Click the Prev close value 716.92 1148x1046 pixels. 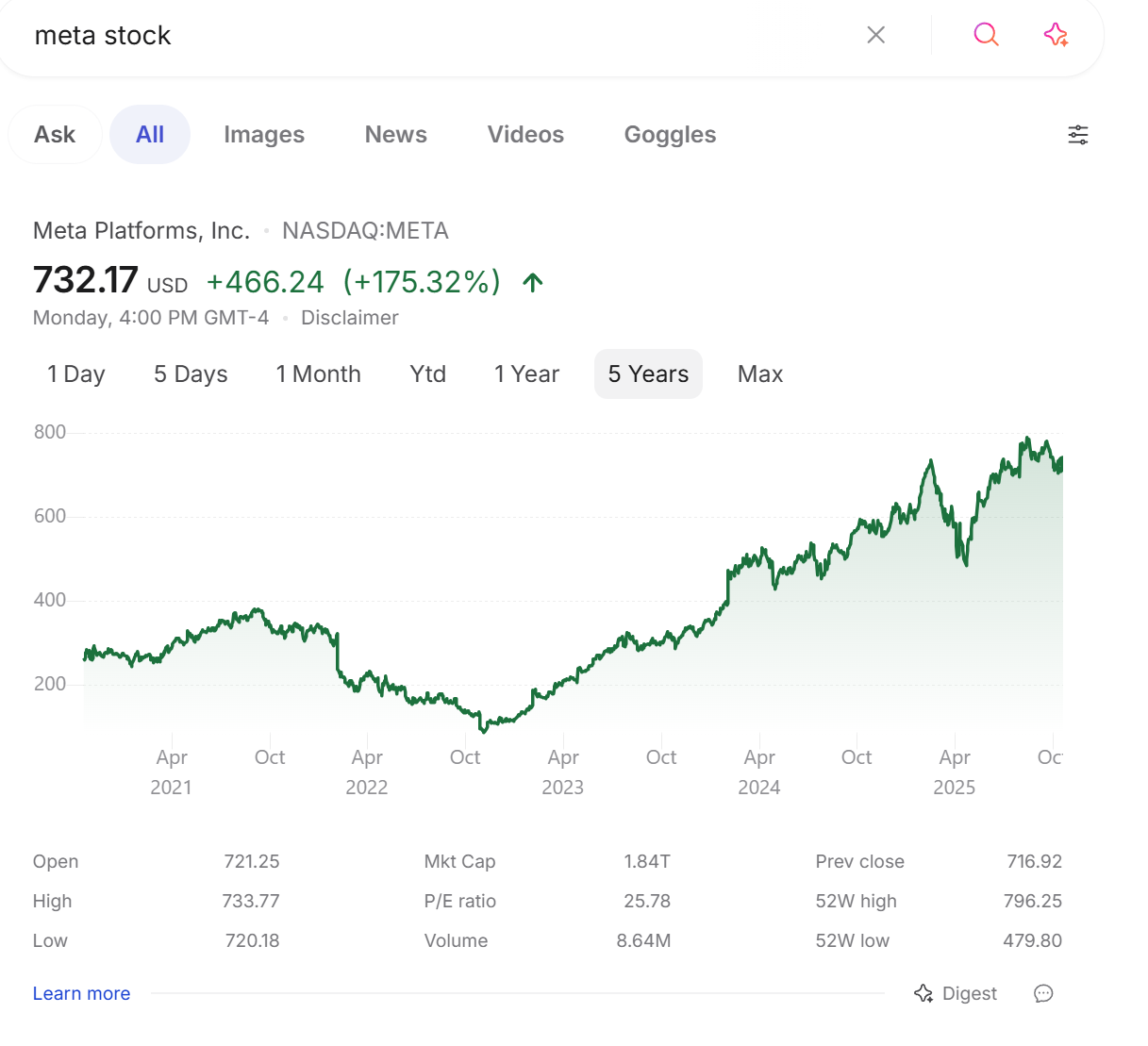click(x=1035, y=861)
